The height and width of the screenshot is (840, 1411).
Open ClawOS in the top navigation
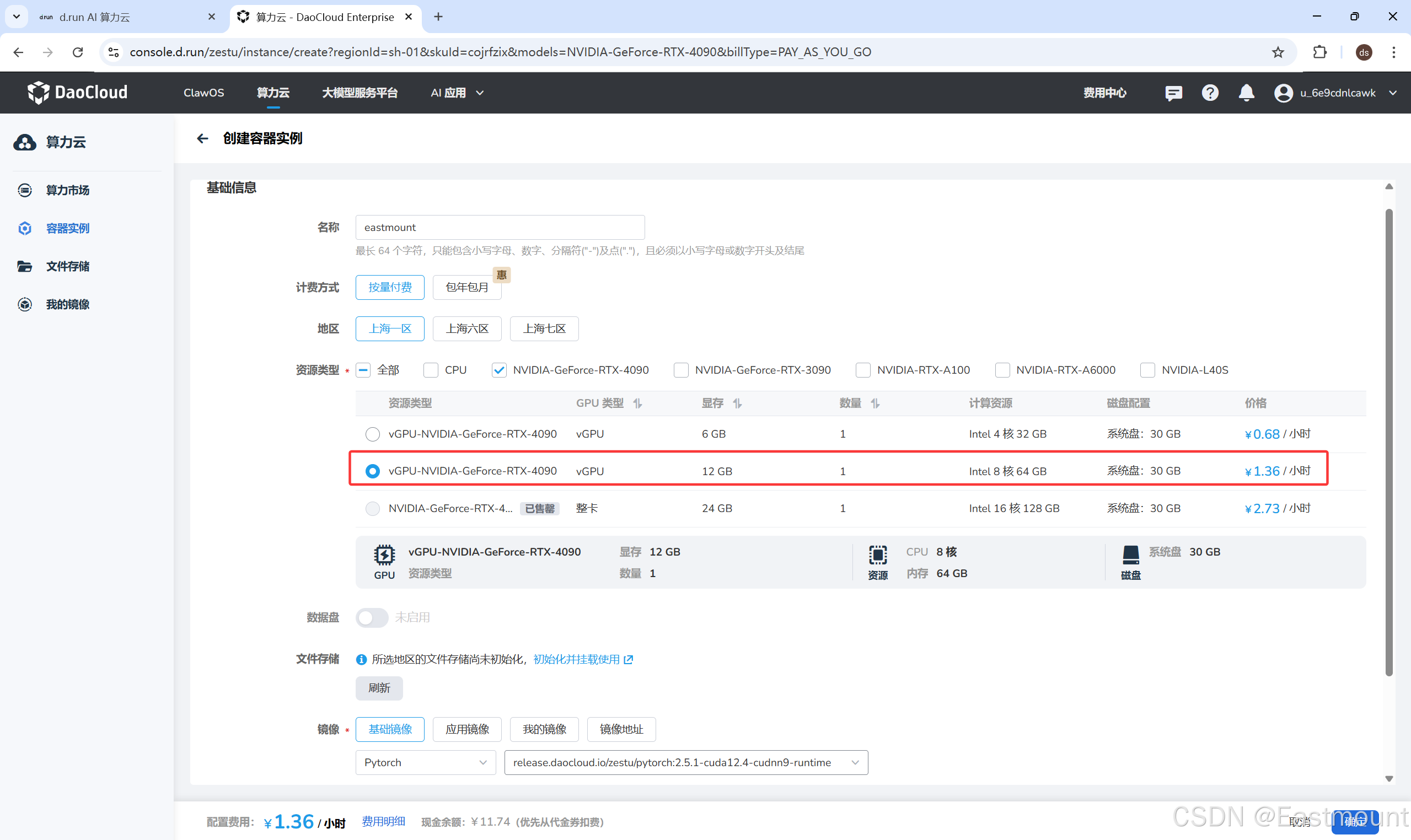[204, 93]
